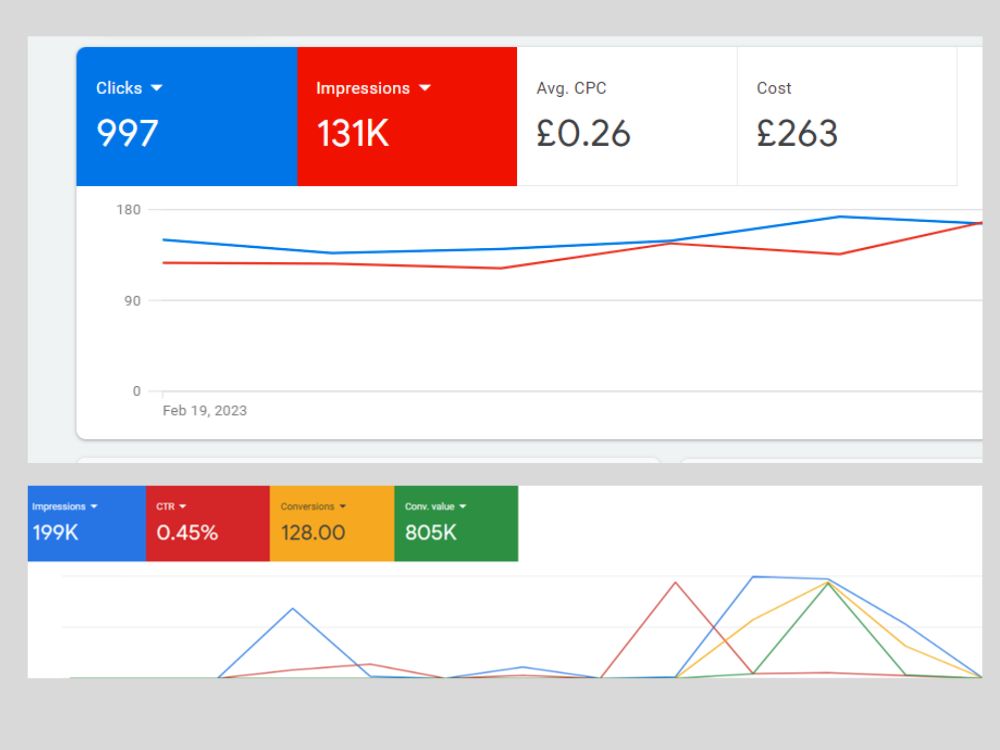Click the CTR label text
1000x750 pixels.
[165, 506]
